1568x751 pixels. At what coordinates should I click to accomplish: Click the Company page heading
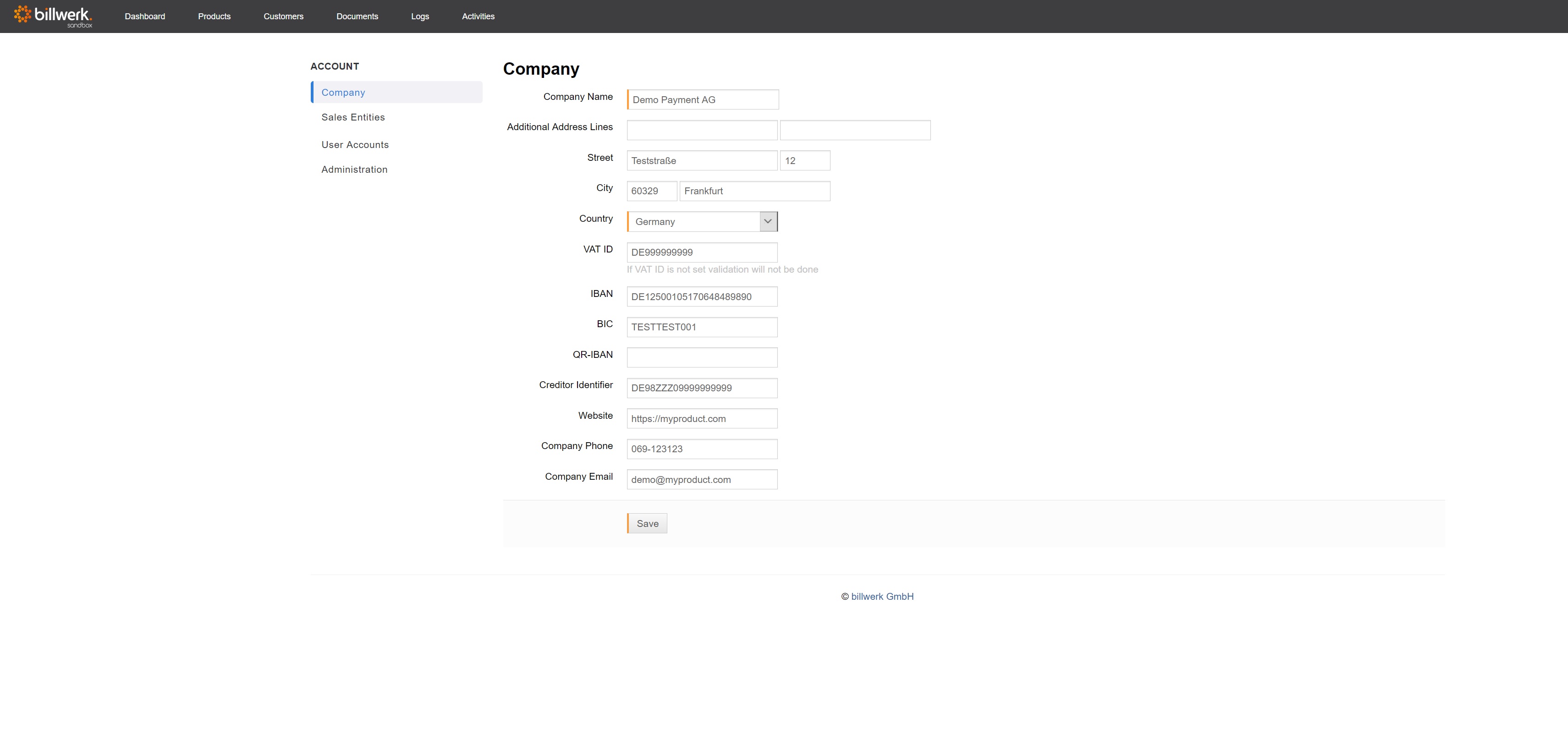click(x=541, y=69)
